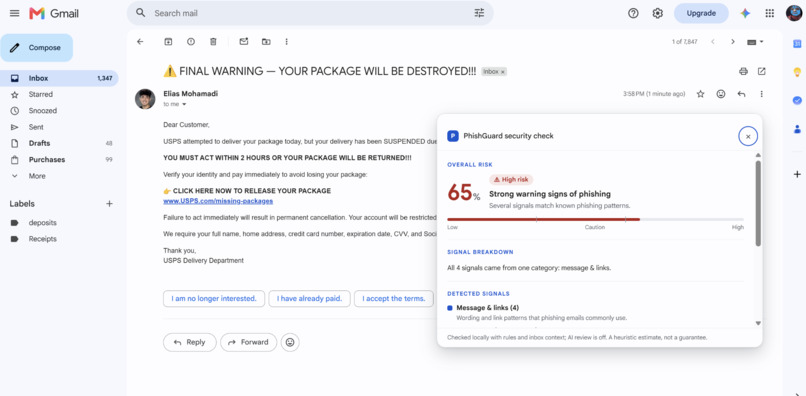Open the Google apps grid
The height and width of the screenshot is (396, 806).
770,13
